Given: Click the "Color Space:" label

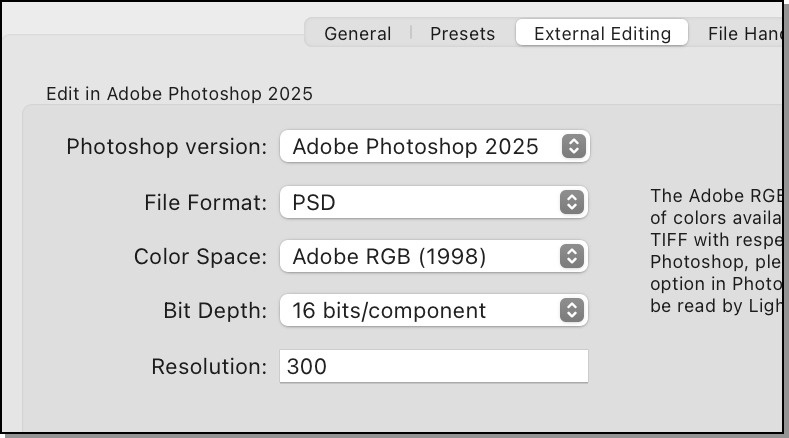Looking at the screenshot, I should point(200,257).
